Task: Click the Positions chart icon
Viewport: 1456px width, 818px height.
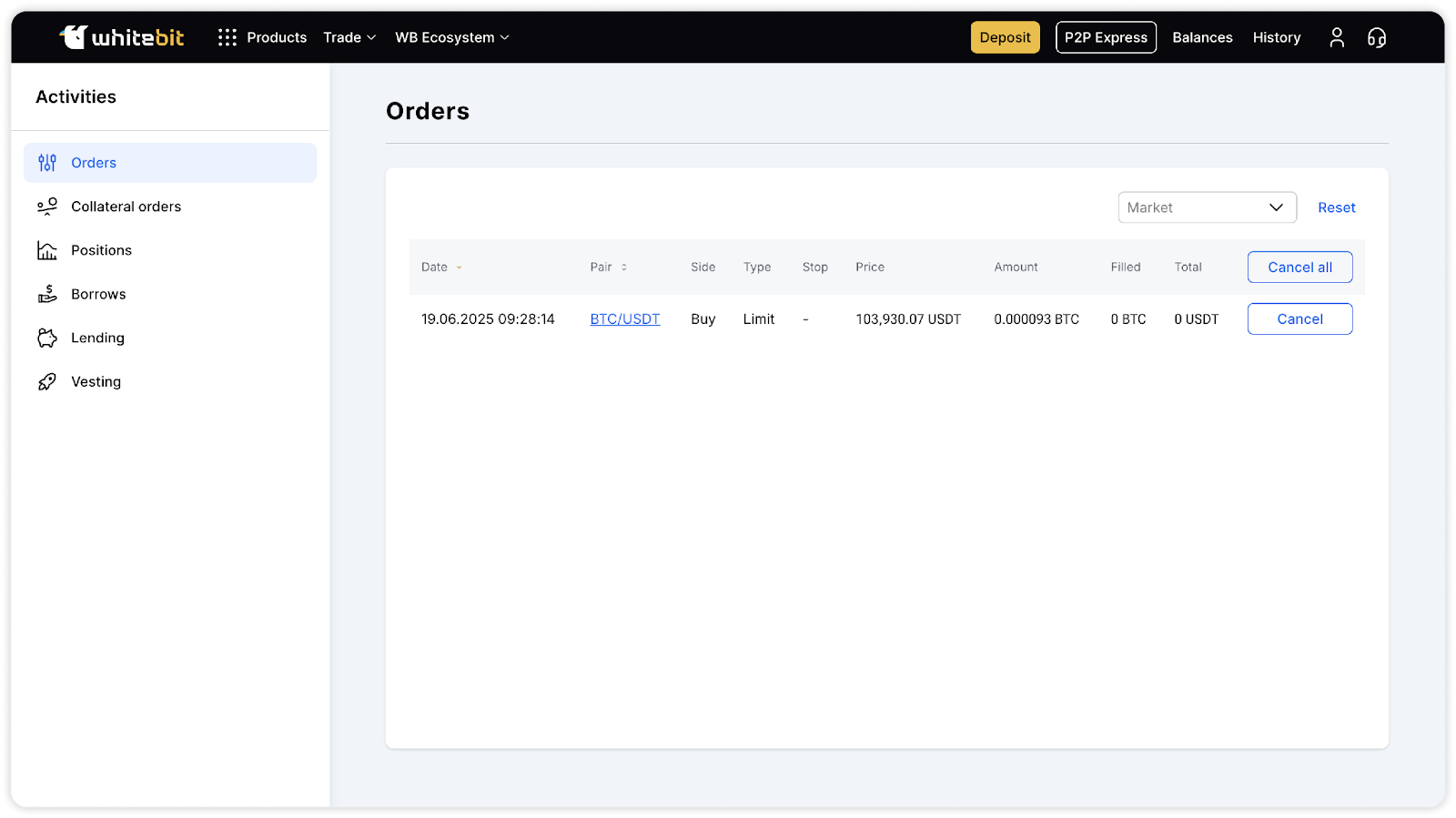Action: pyautogui.click(x=47, y=250)
